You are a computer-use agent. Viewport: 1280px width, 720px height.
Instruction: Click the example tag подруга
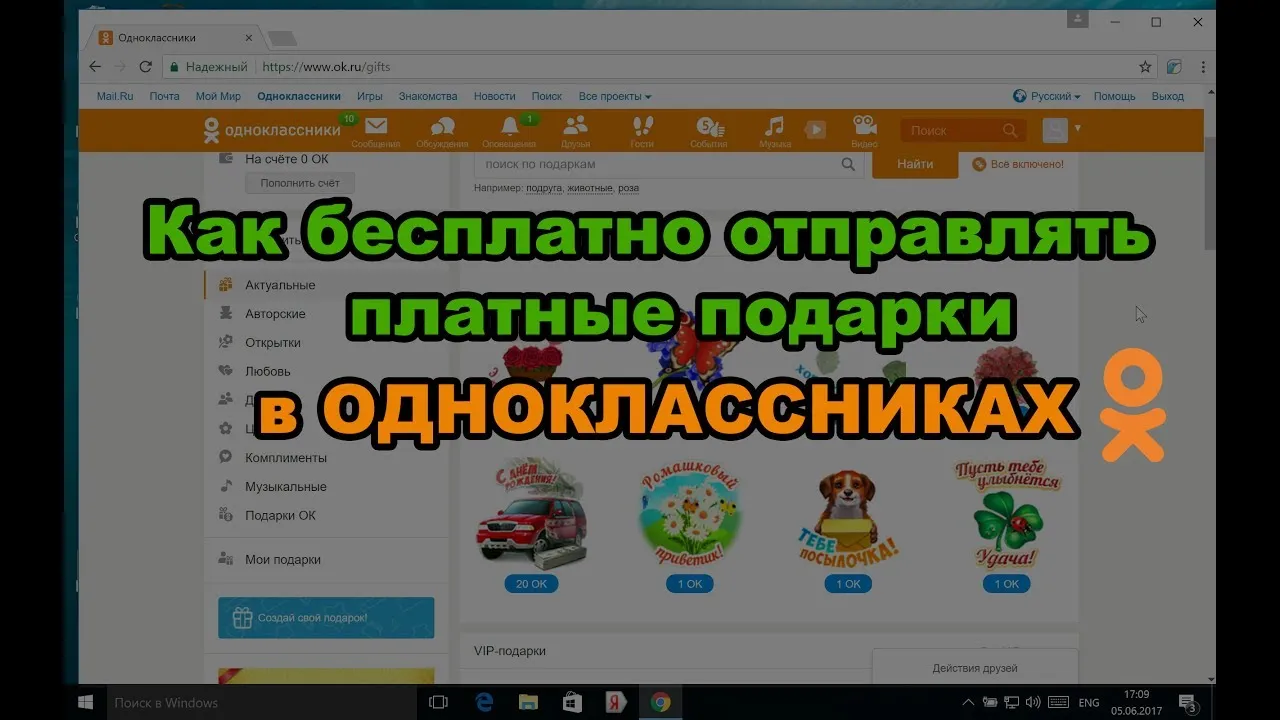coord(544,188)
